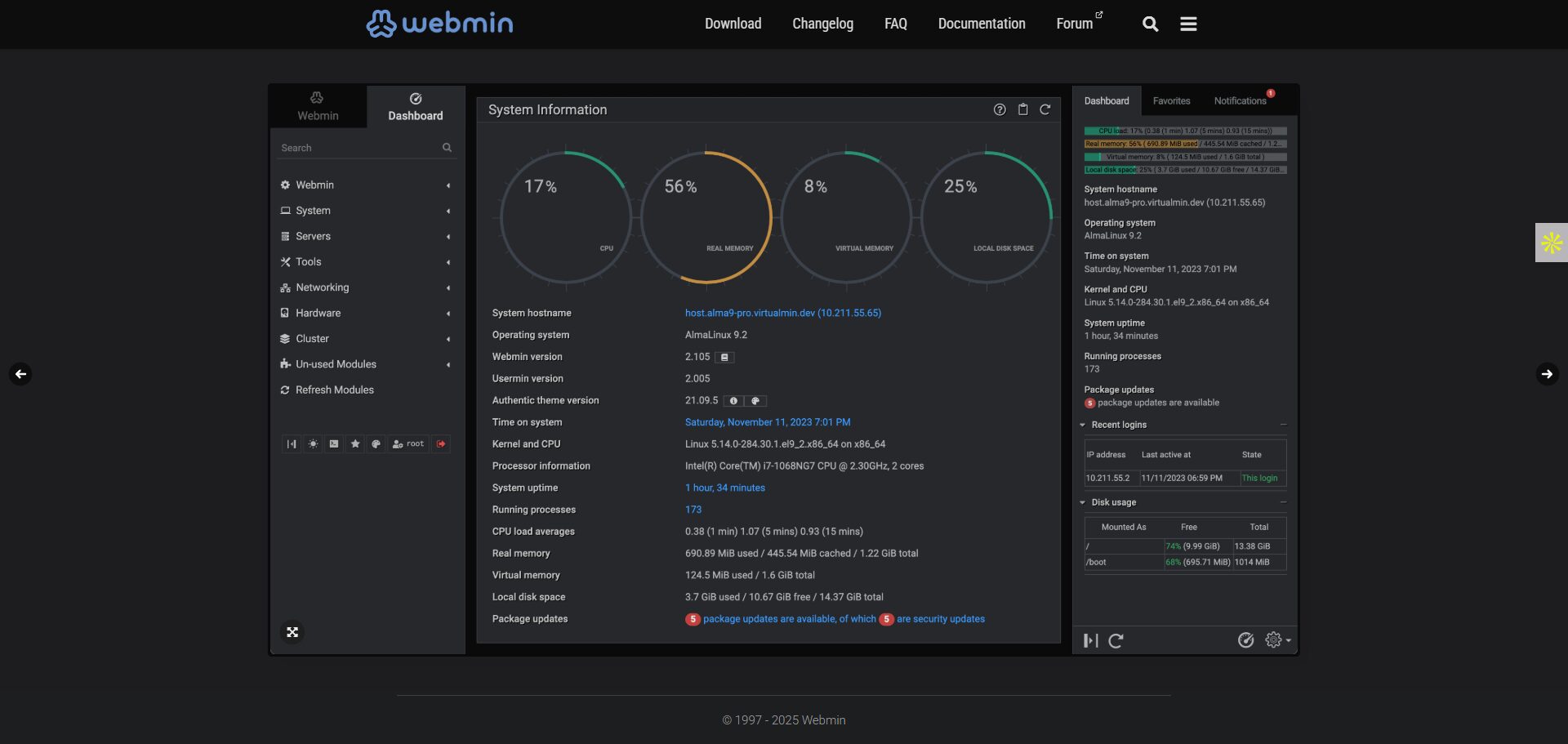Open the search magnifier in the top bar
Viewport: 1568px width, 744px height.
pos(1150,24)
